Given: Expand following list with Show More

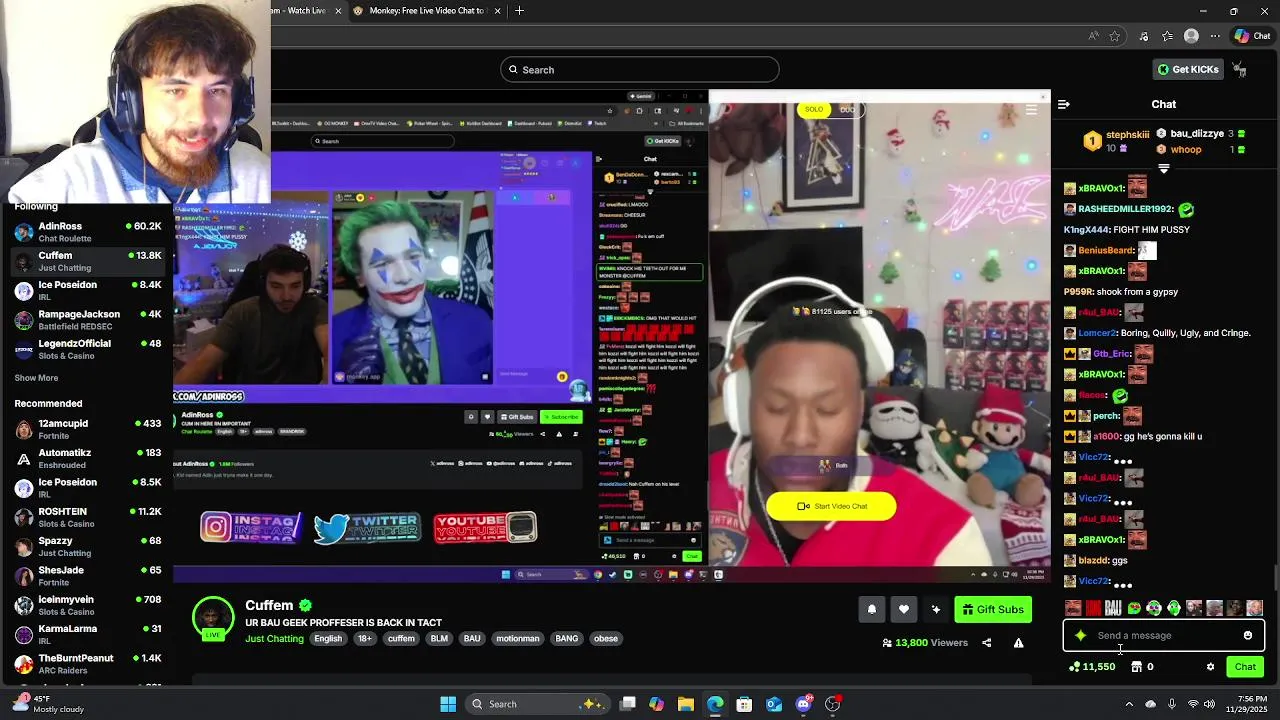Looking at the screenshot, I should tap(36, 378).
